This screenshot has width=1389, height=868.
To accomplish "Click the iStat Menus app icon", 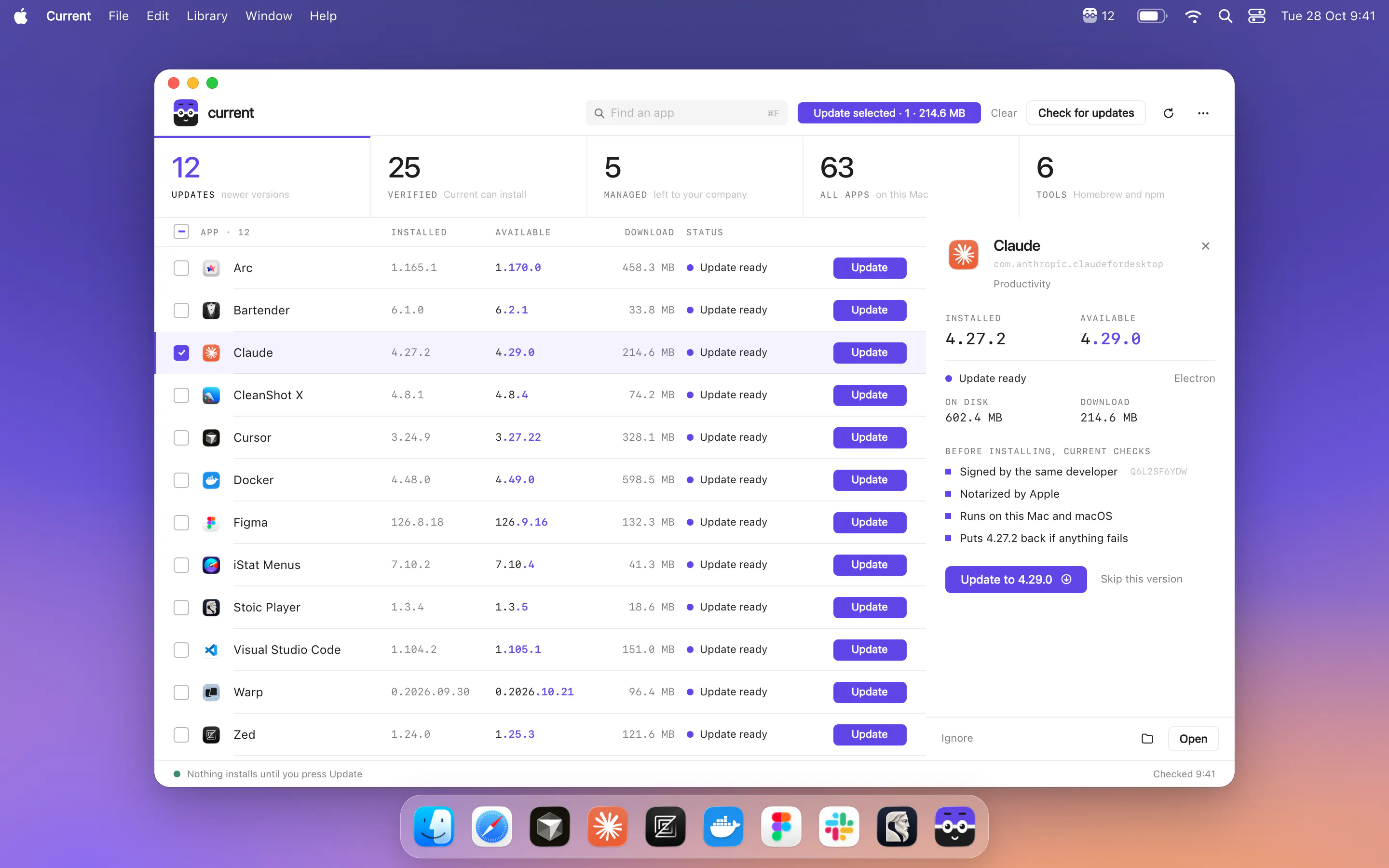I will (211, 566).
